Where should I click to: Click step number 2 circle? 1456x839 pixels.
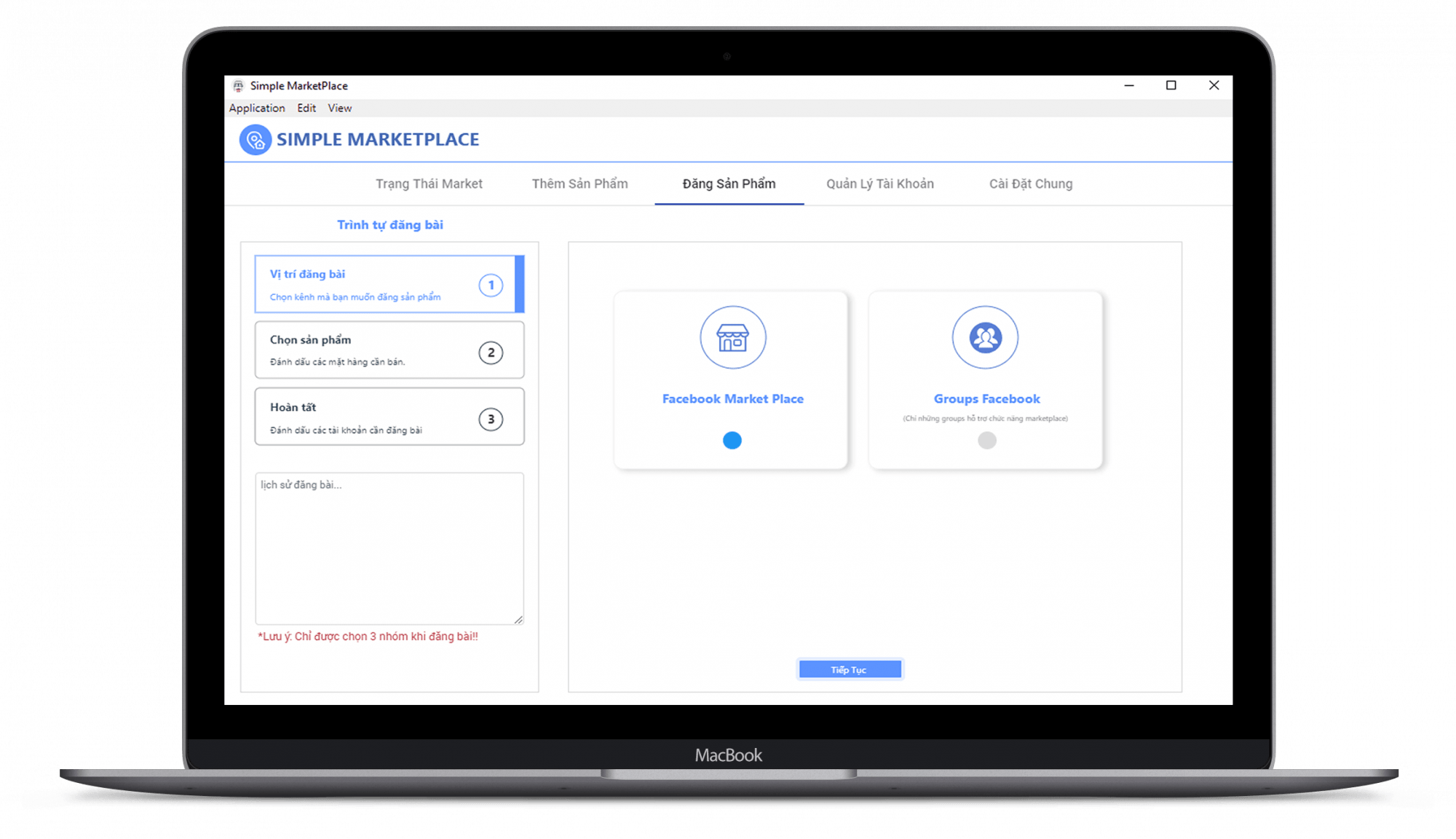pyautogui.click(x=491, y=352)
